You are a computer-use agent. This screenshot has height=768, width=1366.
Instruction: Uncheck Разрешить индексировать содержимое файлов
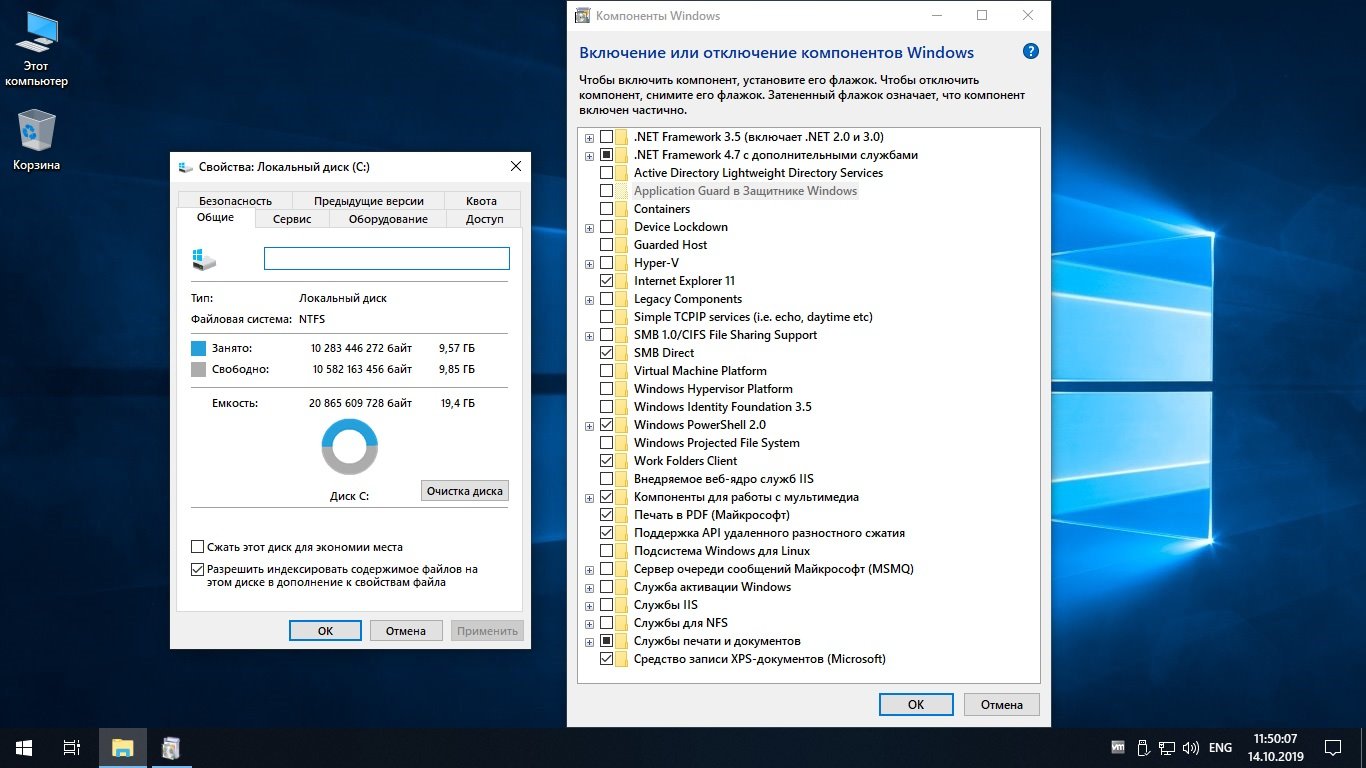197,569
